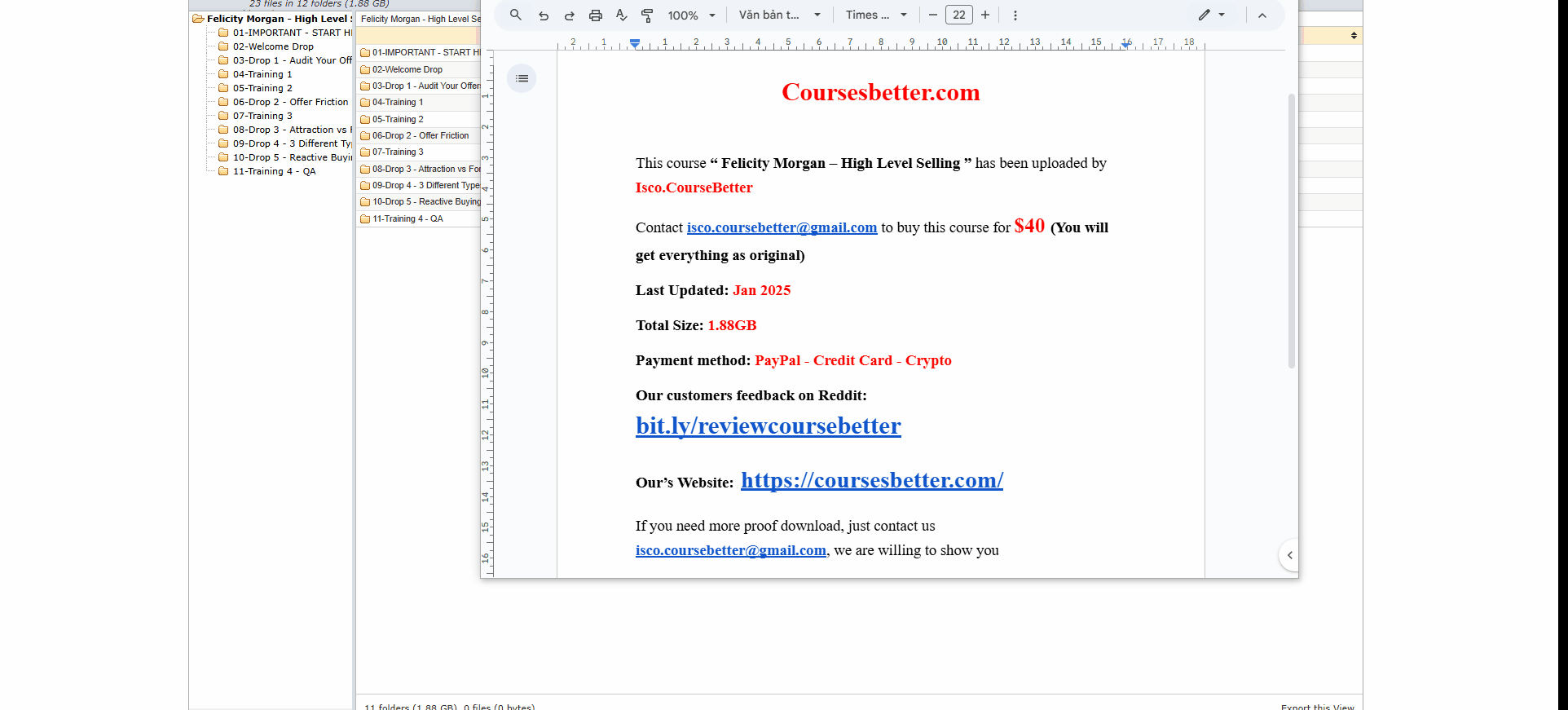Show the side panel using the left arrow
This screenshot has height=710, width=1568.
(x=1289, y=555)
